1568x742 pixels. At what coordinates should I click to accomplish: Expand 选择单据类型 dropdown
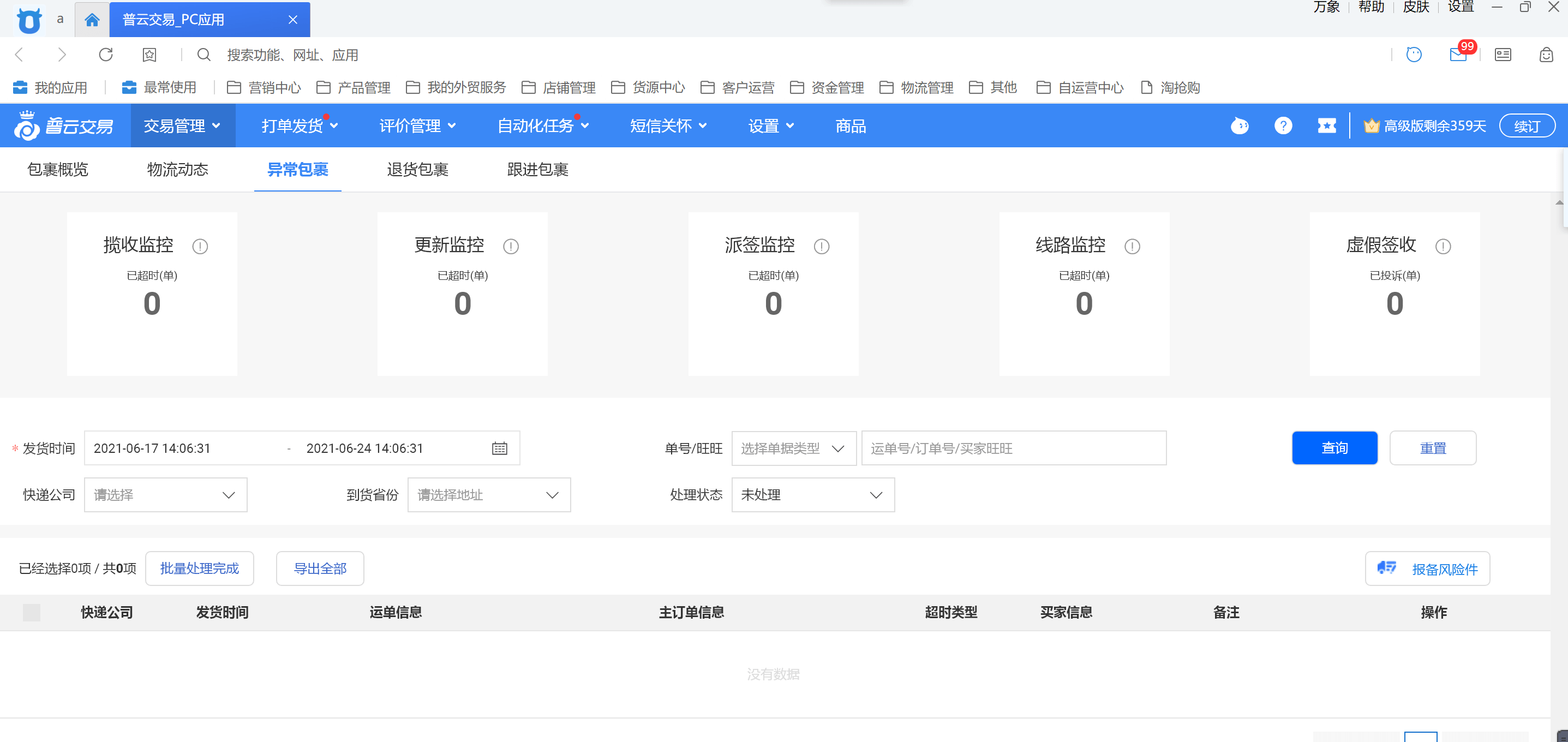[x=793, y=448]
